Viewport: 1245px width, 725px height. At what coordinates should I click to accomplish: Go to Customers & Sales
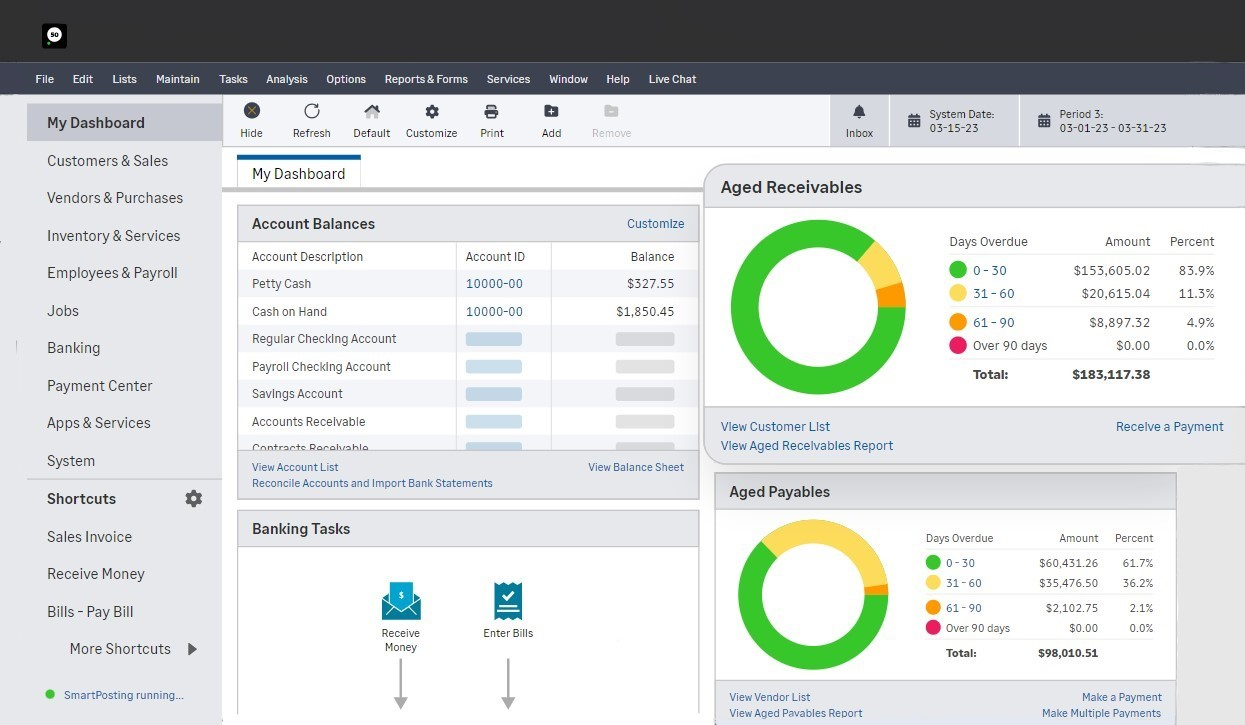point(107,160)
